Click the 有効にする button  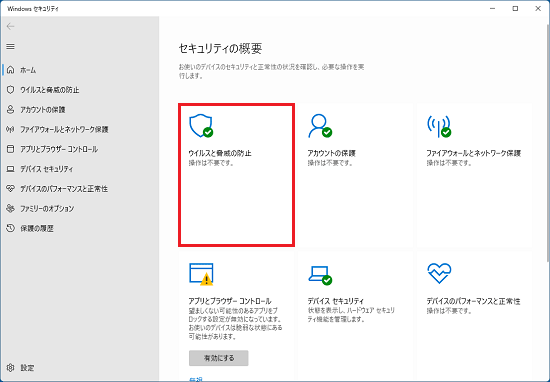(219, 358)
